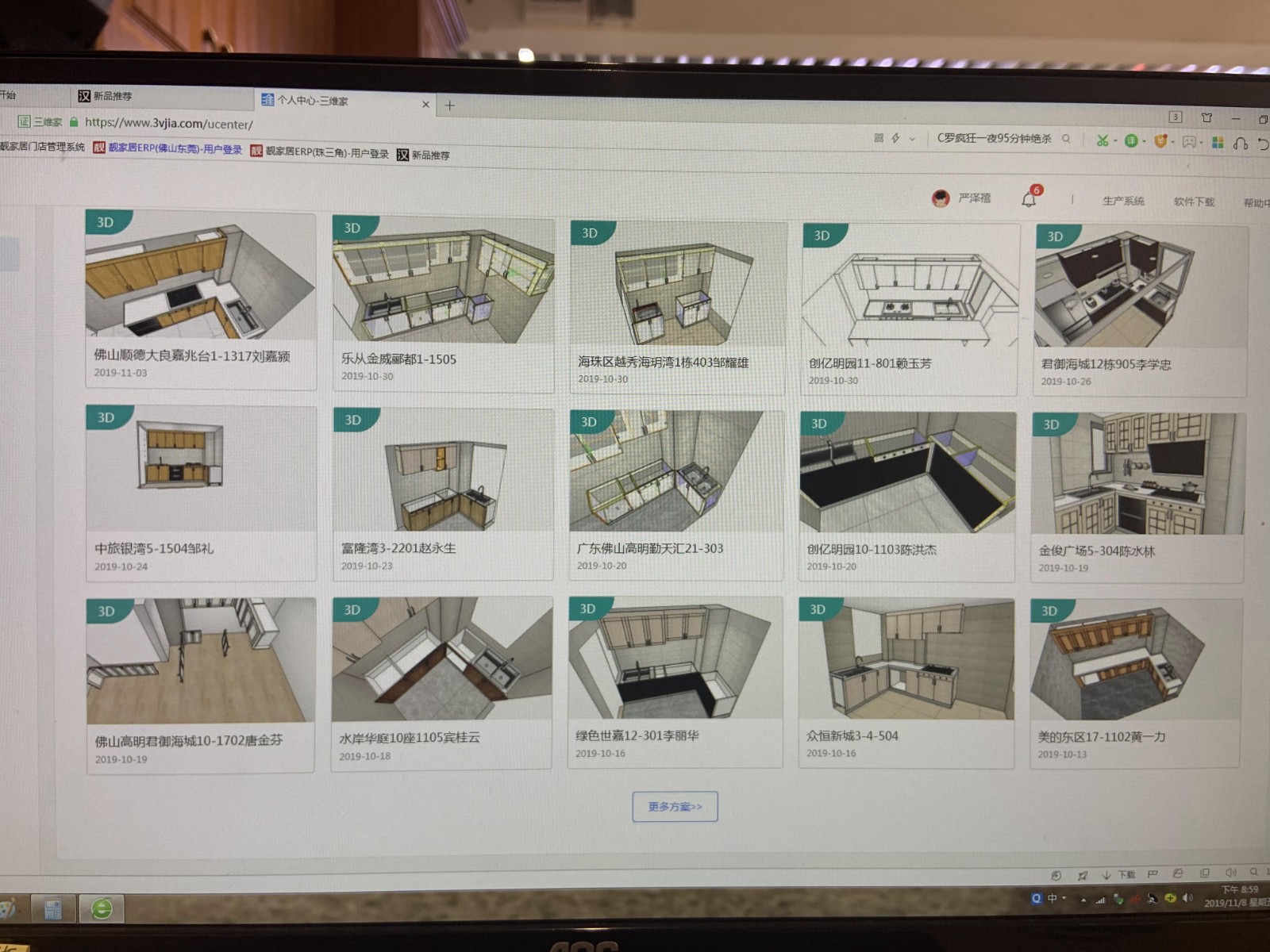Open the 软件下载 link in header
The image size is (1270, 952).
1194,202
